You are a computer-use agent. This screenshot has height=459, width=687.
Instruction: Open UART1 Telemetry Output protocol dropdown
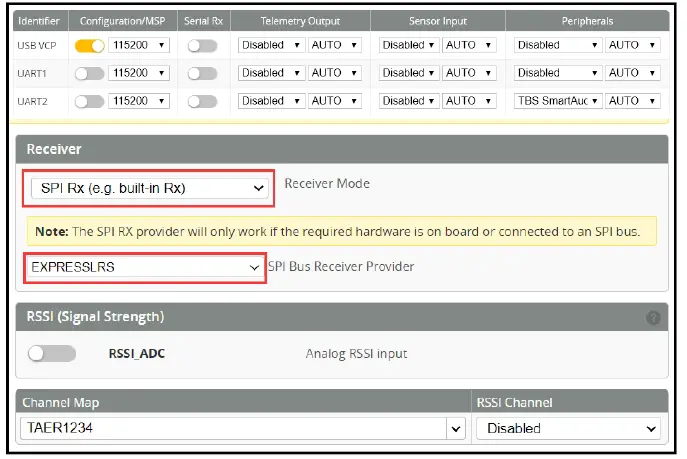coord(271,73)
